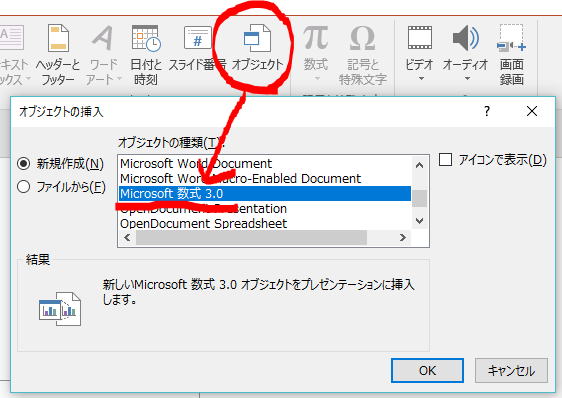This screenshot has width=562, height=398.
Task: Expand the Audio (オーディオ) dropdown arrow
Action: (467, 79)
